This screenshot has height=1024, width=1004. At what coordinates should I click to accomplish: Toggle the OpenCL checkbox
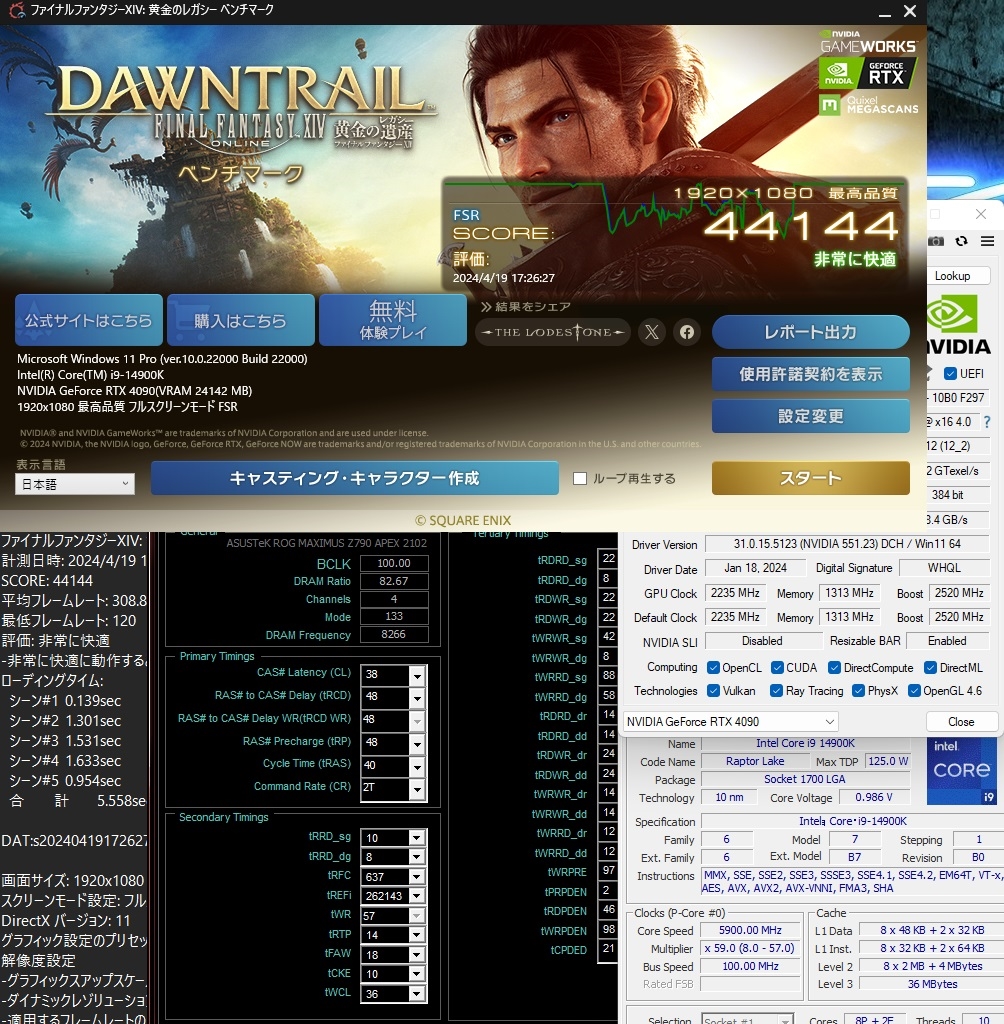pyautogui.click(x=713, y=667)
